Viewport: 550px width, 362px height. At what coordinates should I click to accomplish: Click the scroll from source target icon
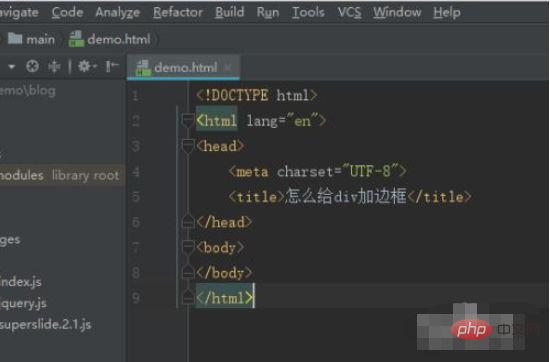tap(32, 66)
